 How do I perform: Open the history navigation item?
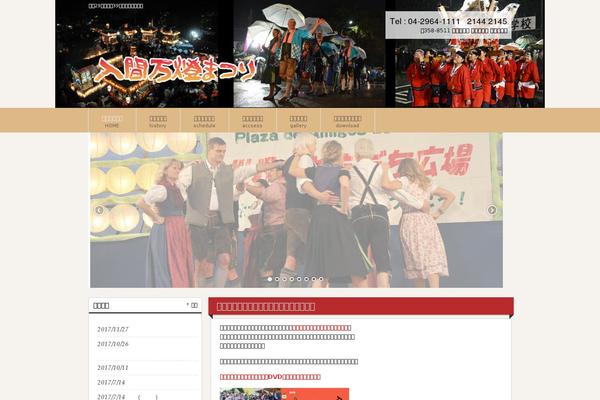point(158,121)
